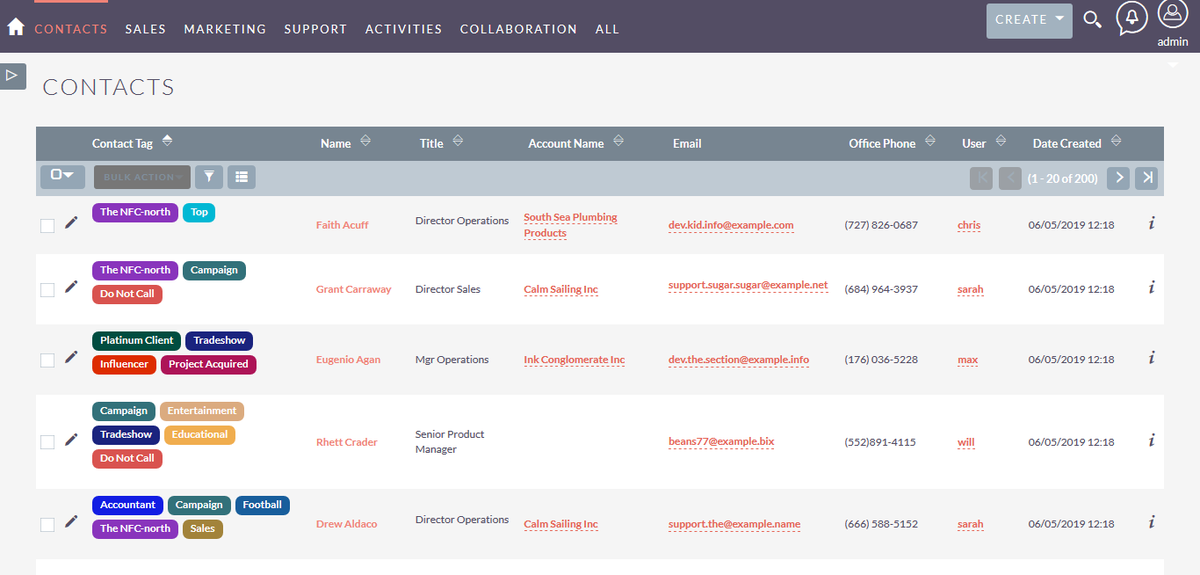
Task: Open Rhett Crader contact record
Action: point(347,442)
